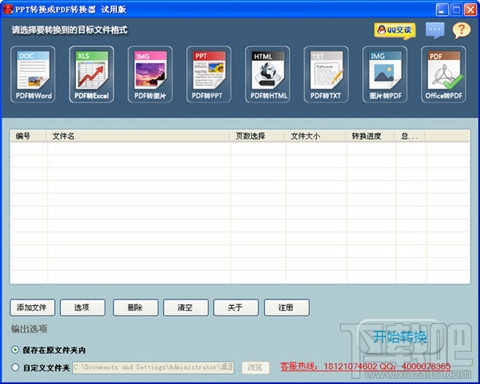The height and width of the screenshot is (384, 480).
Task: Click the truncated 总... column header
Action: click(411, 136)
